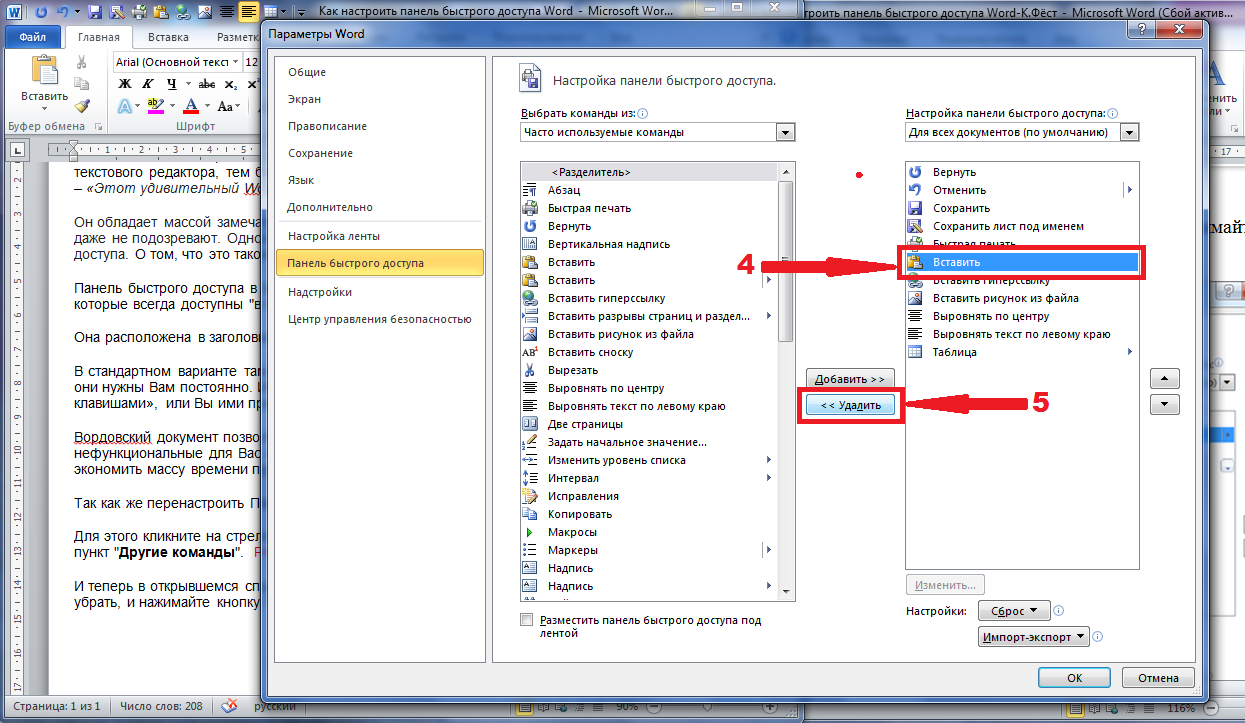Click the red font color A button
The height and width of the screenshot is (723, 1245).
click(191, 105)
